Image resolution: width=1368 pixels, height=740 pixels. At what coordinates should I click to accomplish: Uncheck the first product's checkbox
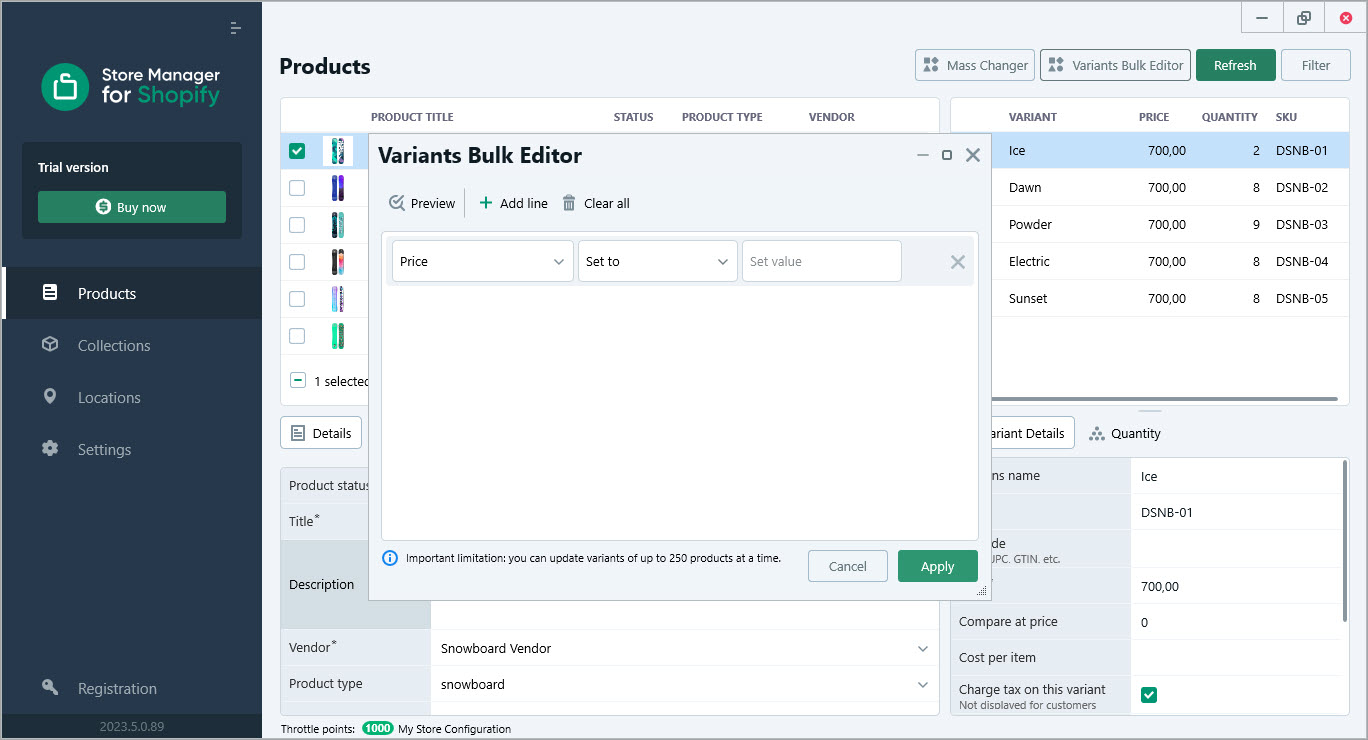point(297,151)
